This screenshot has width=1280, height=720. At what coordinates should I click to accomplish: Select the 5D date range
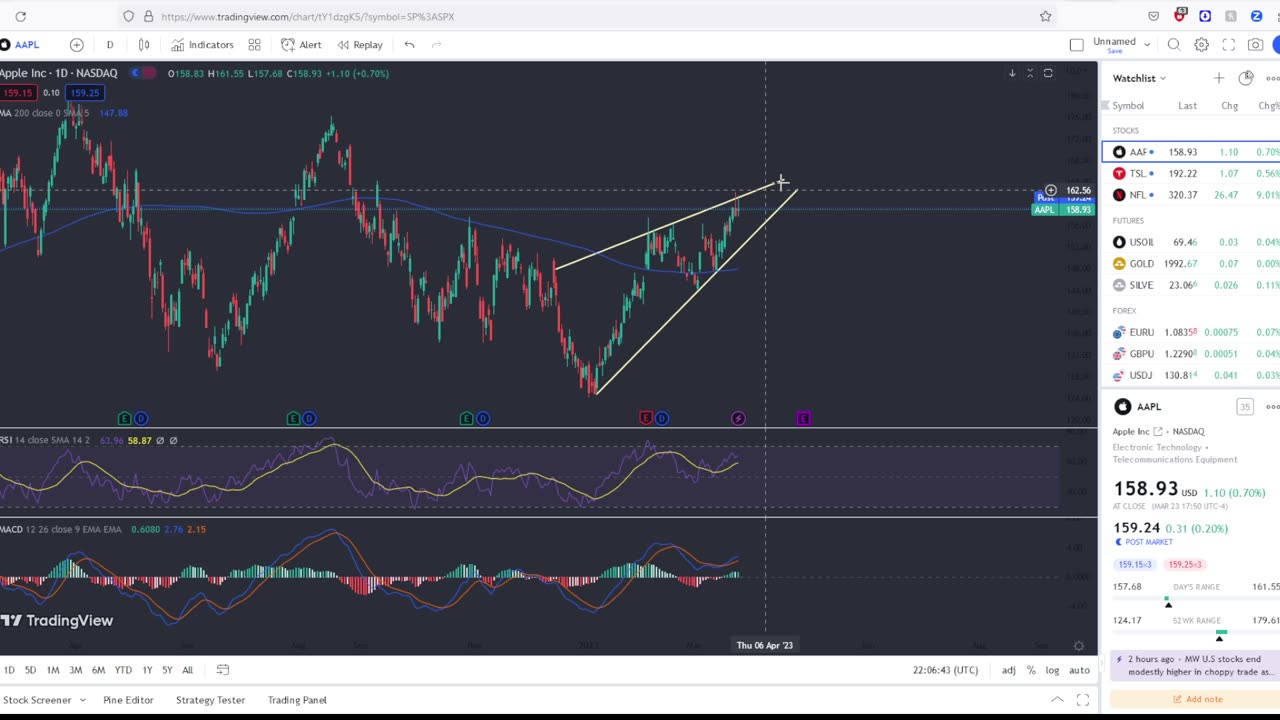30,670
